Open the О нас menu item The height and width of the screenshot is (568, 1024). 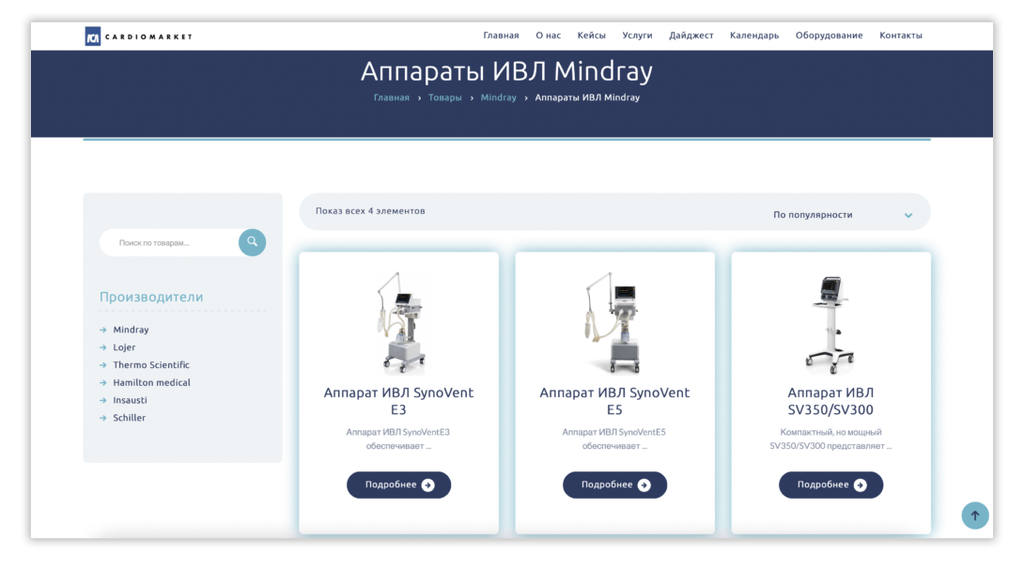[548, 35]
